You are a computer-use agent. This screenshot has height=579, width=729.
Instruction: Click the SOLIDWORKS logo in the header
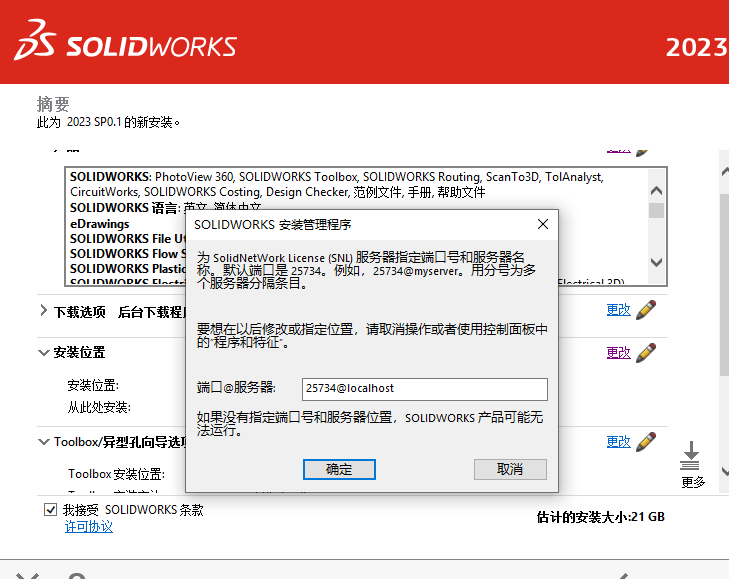coord(126,40)
